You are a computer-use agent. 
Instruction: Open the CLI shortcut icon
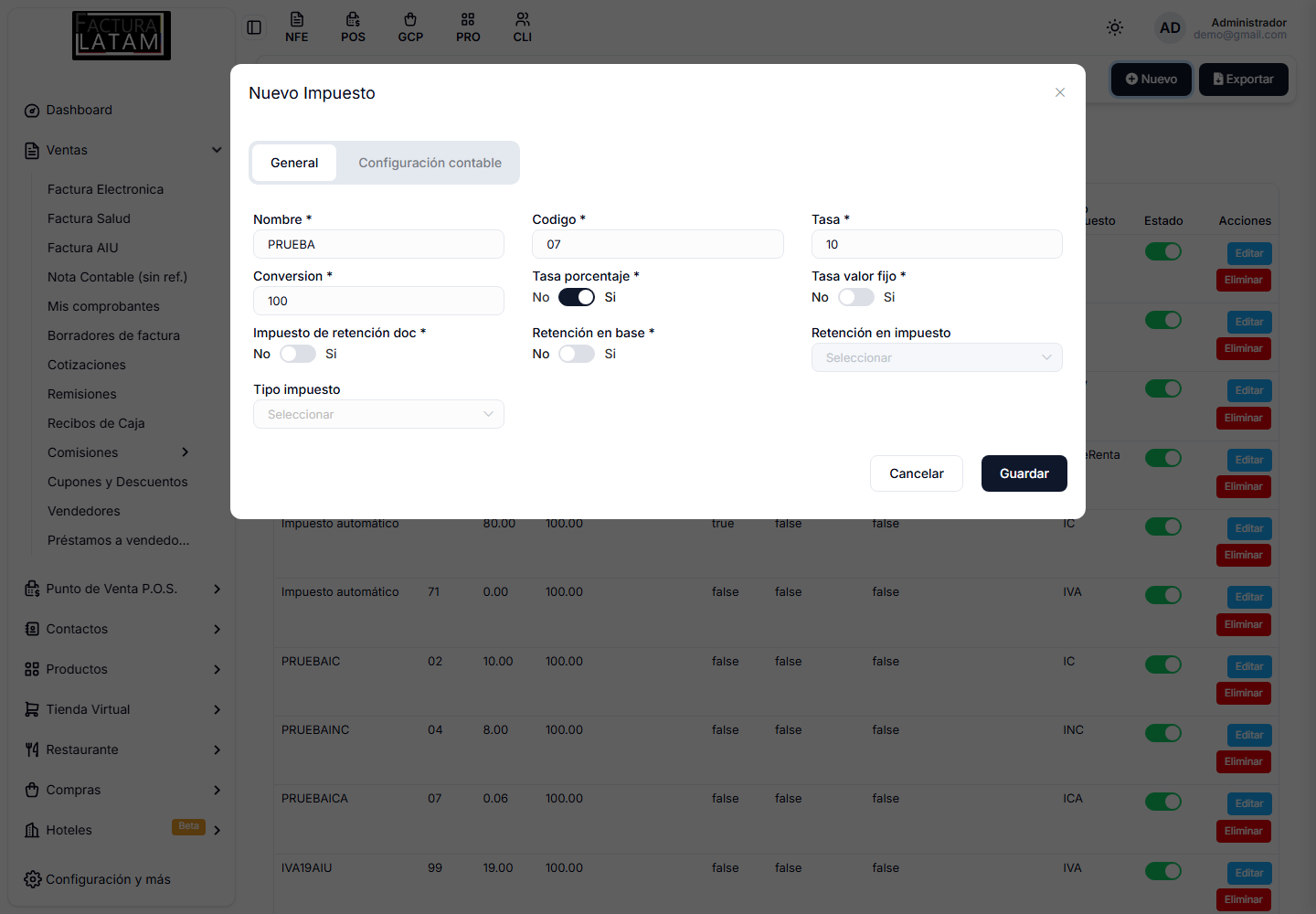(x=523, y=27)
